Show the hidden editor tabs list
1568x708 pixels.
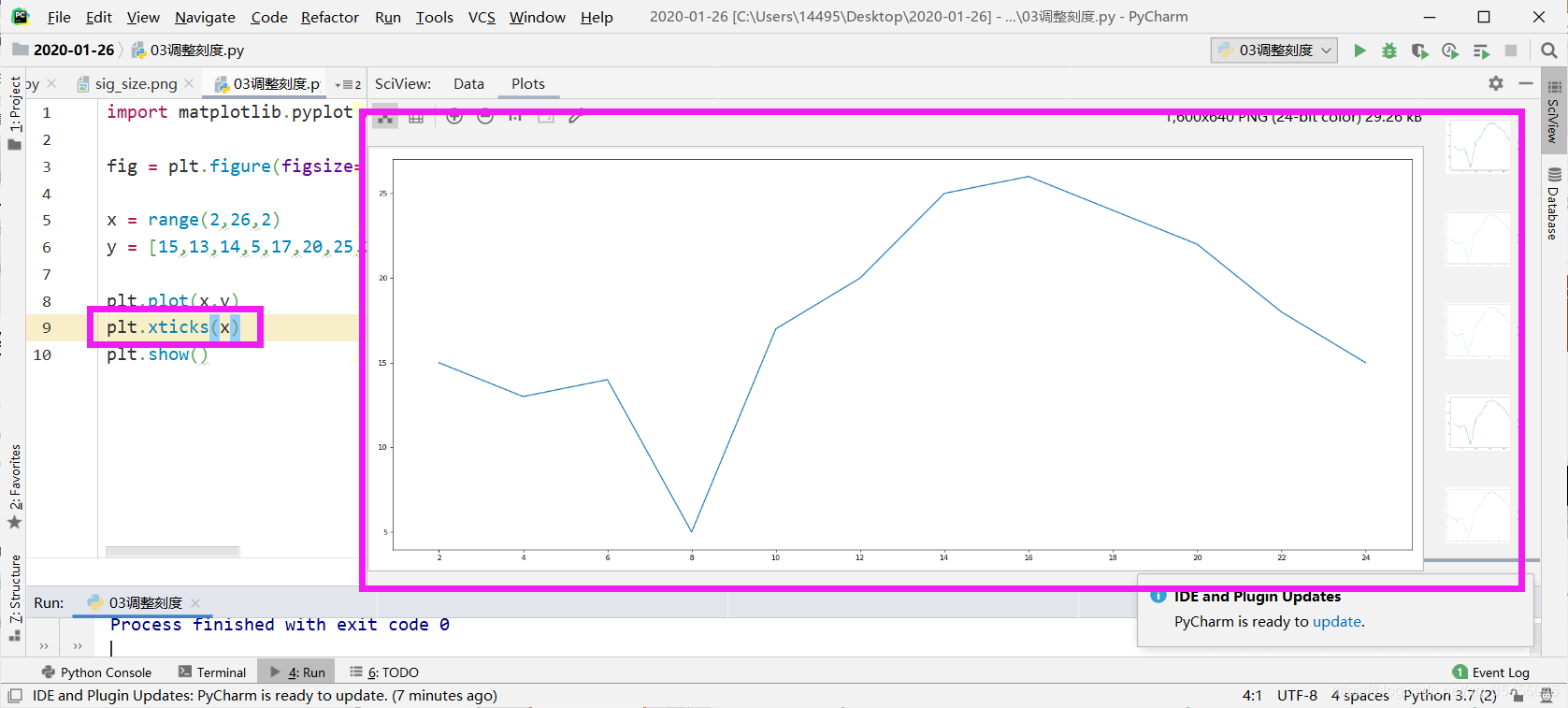348,84
